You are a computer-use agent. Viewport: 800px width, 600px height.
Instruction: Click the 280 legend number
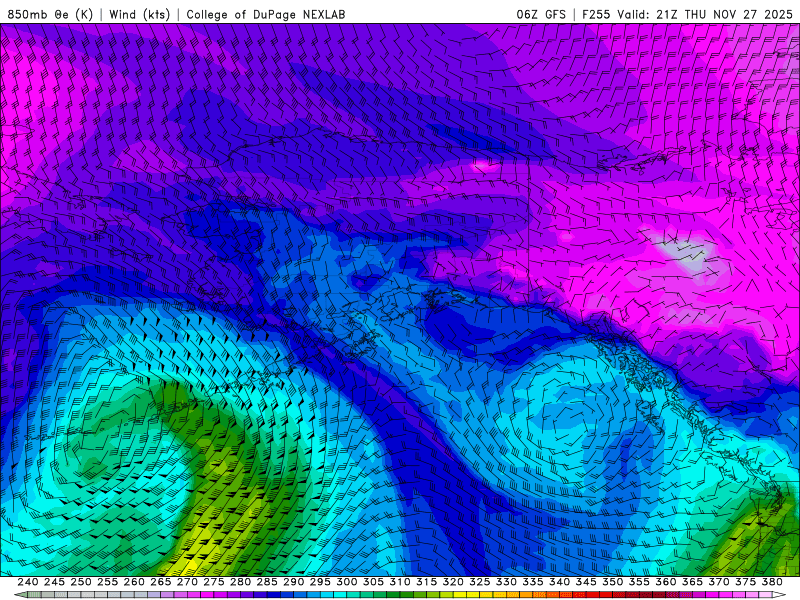point(240,582)
